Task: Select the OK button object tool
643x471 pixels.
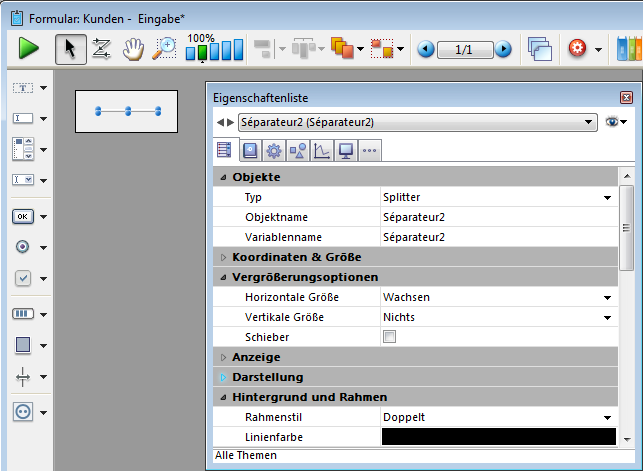Action: coord(23,215)
